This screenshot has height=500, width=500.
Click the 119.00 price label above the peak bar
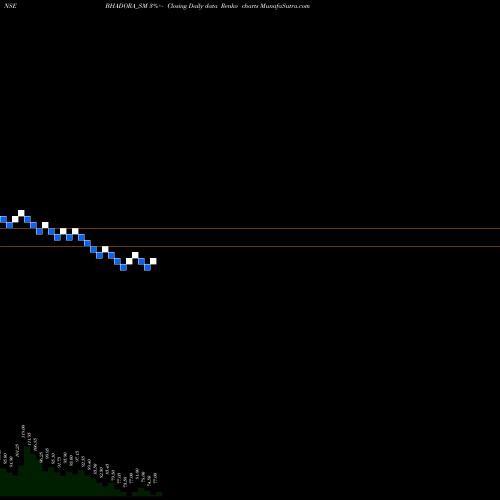pyautogui.click(x=23, y=432)
